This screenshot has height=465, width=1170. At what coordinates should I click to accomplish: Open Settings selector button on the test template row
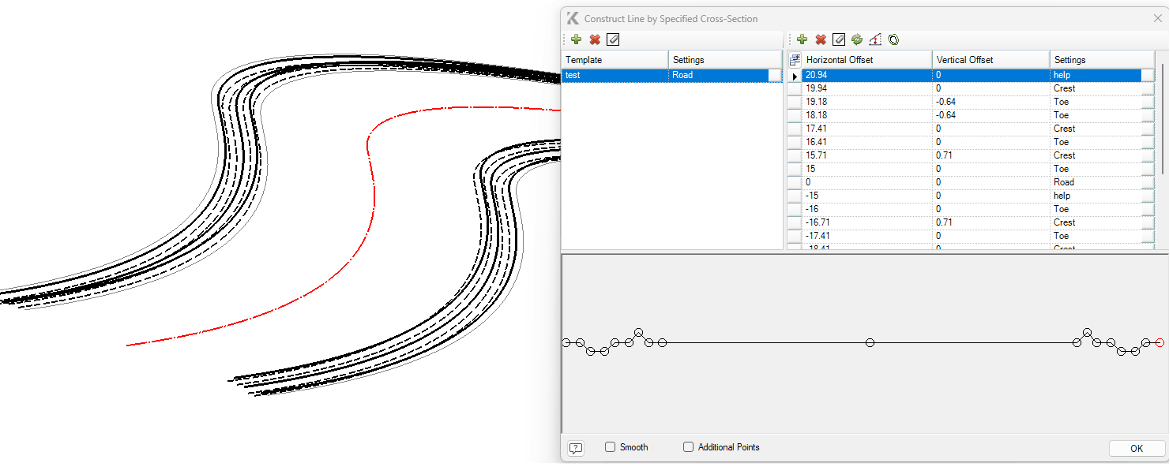pyautogui.click(x=775, y=75)
